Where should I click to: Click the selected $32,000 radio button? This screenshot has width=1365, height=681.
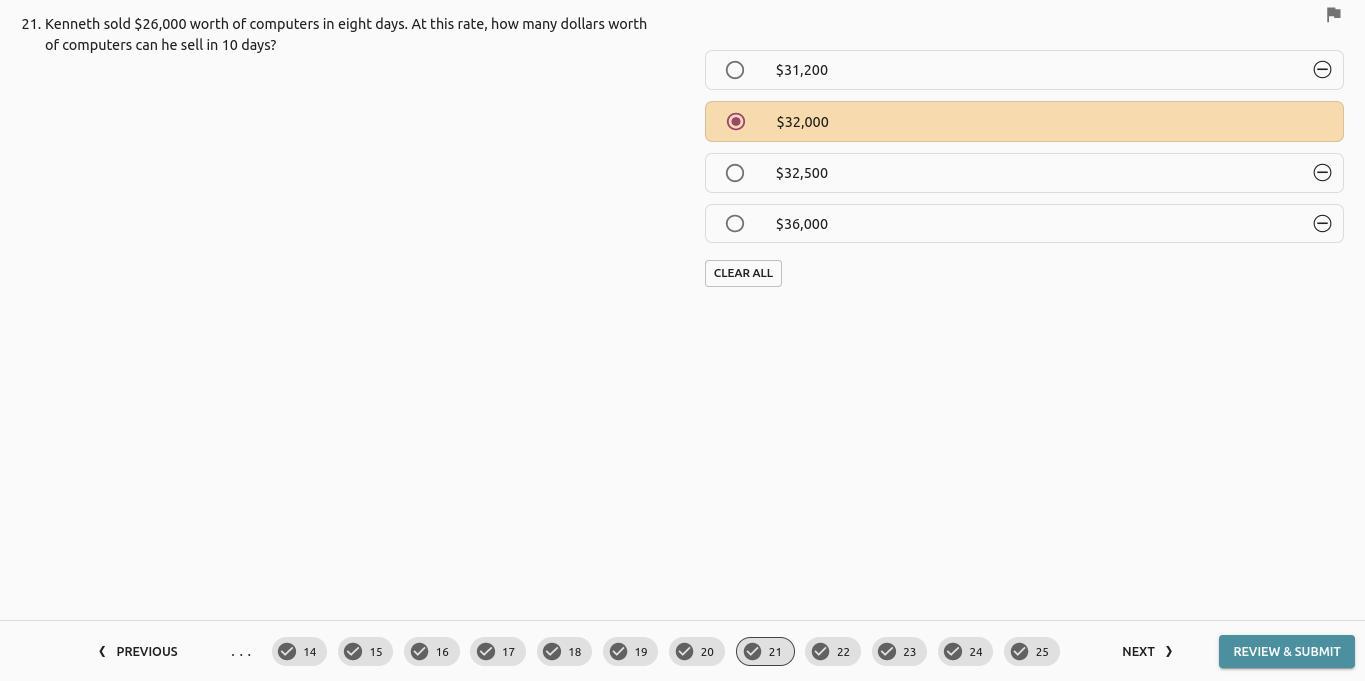coord(736,122)
